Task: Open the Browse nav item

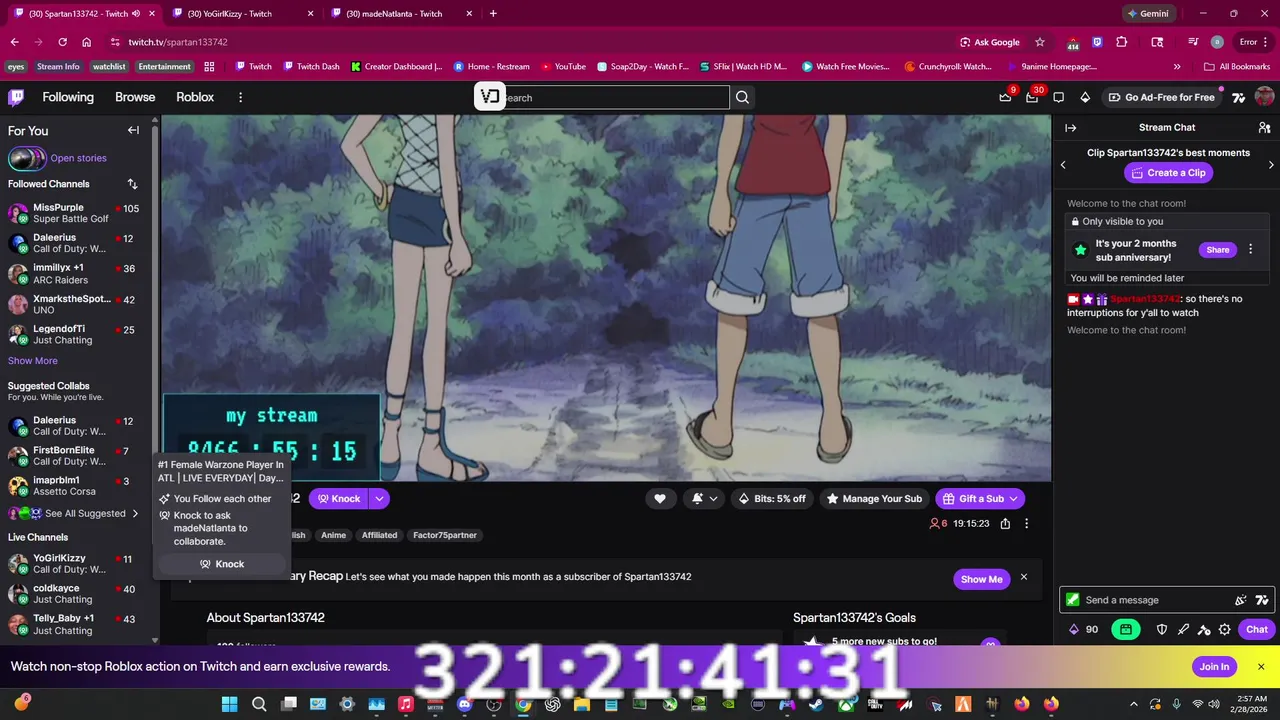Action: coord(135,97)
